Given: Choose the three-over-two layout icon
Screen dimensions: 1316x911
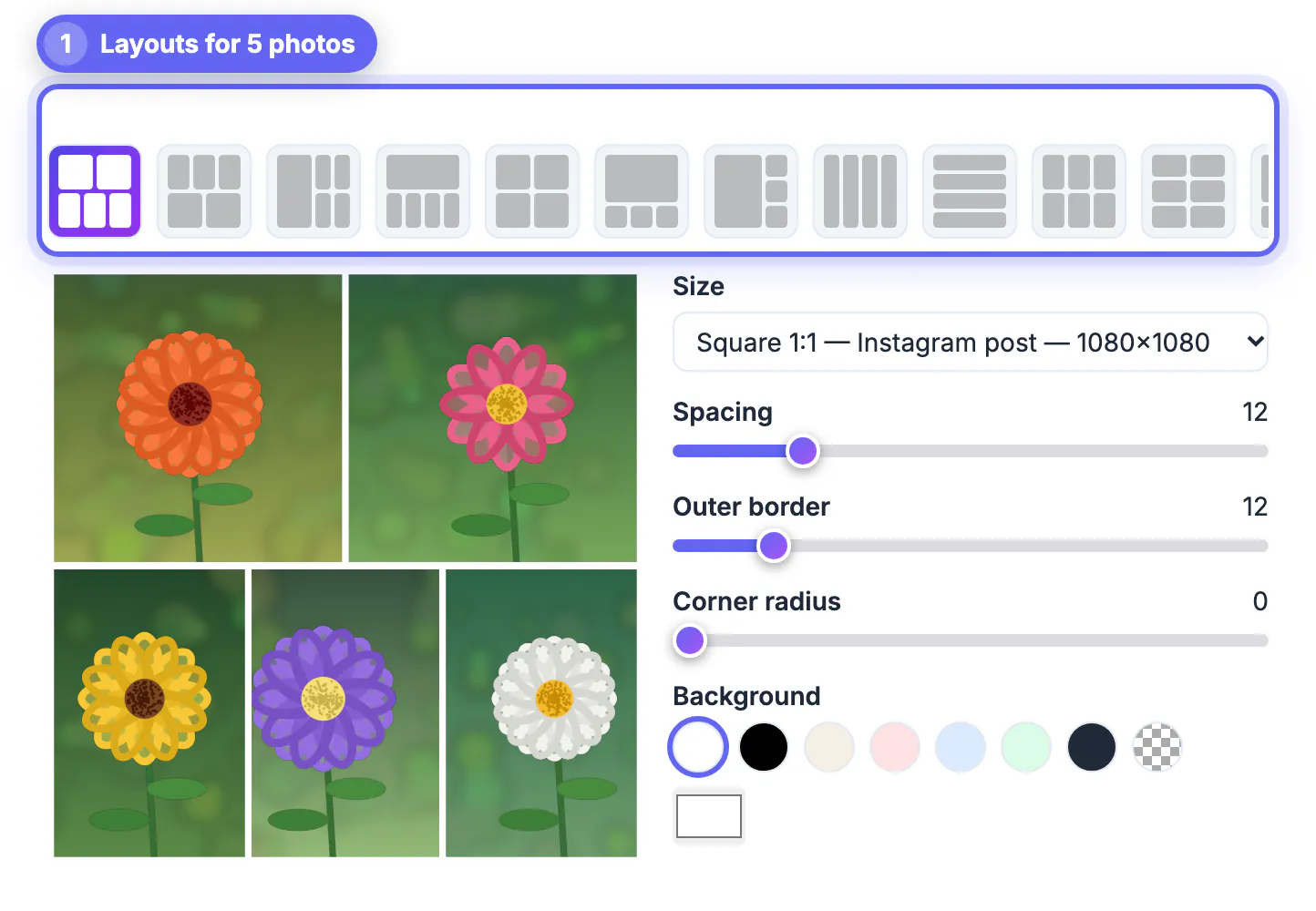Looking at the screenshot, I should (204, 191).
